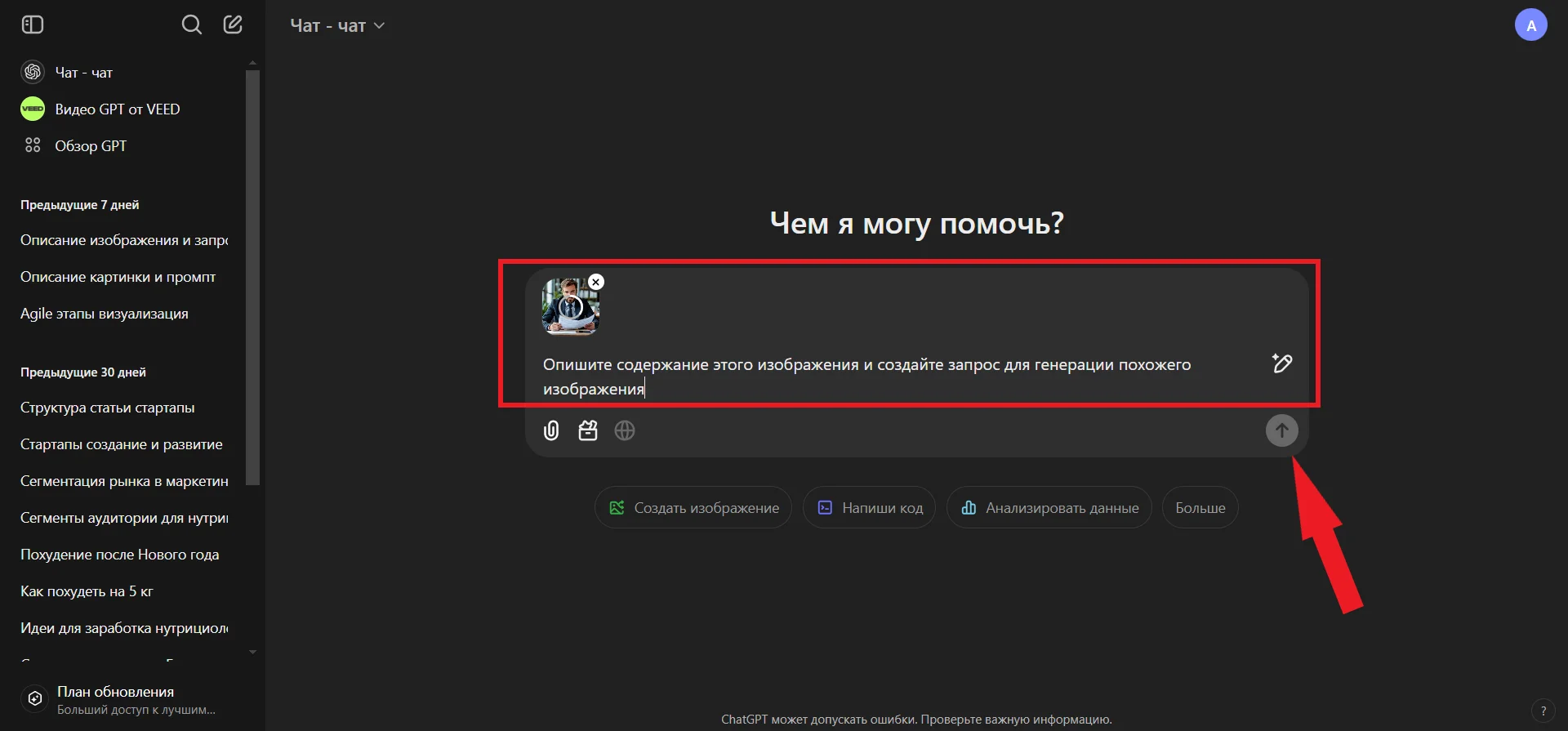Viewport: 1568px width, 731px height.
Task: Remove attached image with the x badge
Action: click(596, 282)
